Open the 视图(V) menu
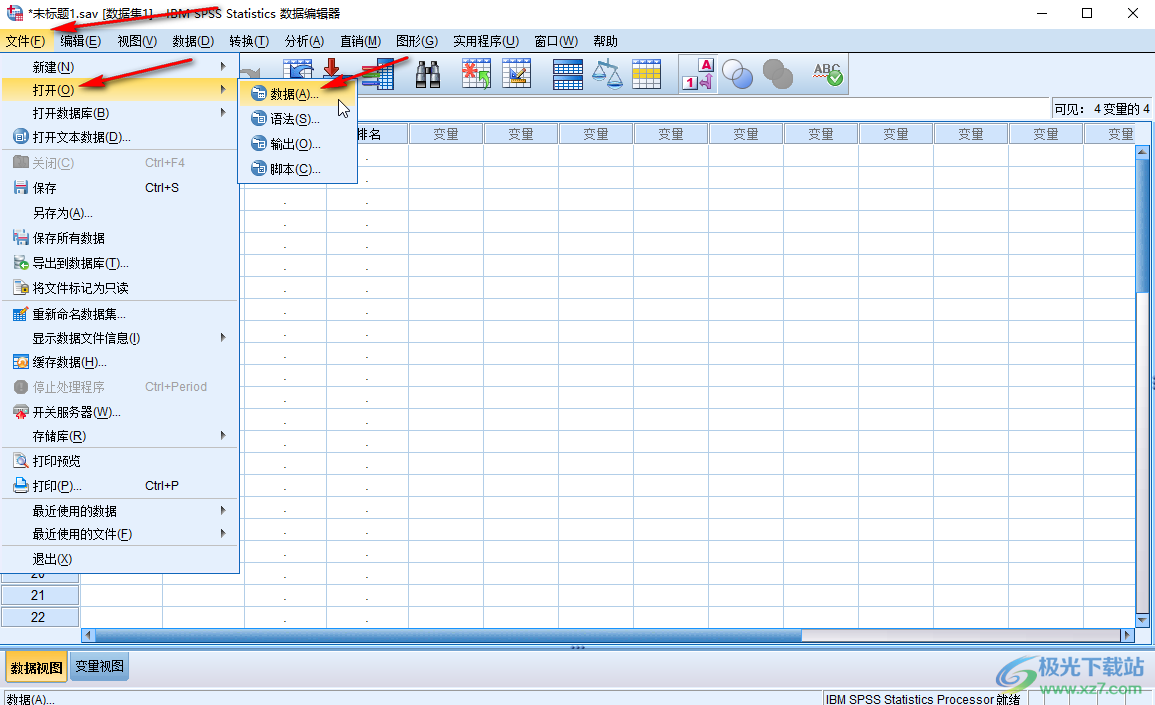This screenshot has width=1155, height=705. click(137, 41)
